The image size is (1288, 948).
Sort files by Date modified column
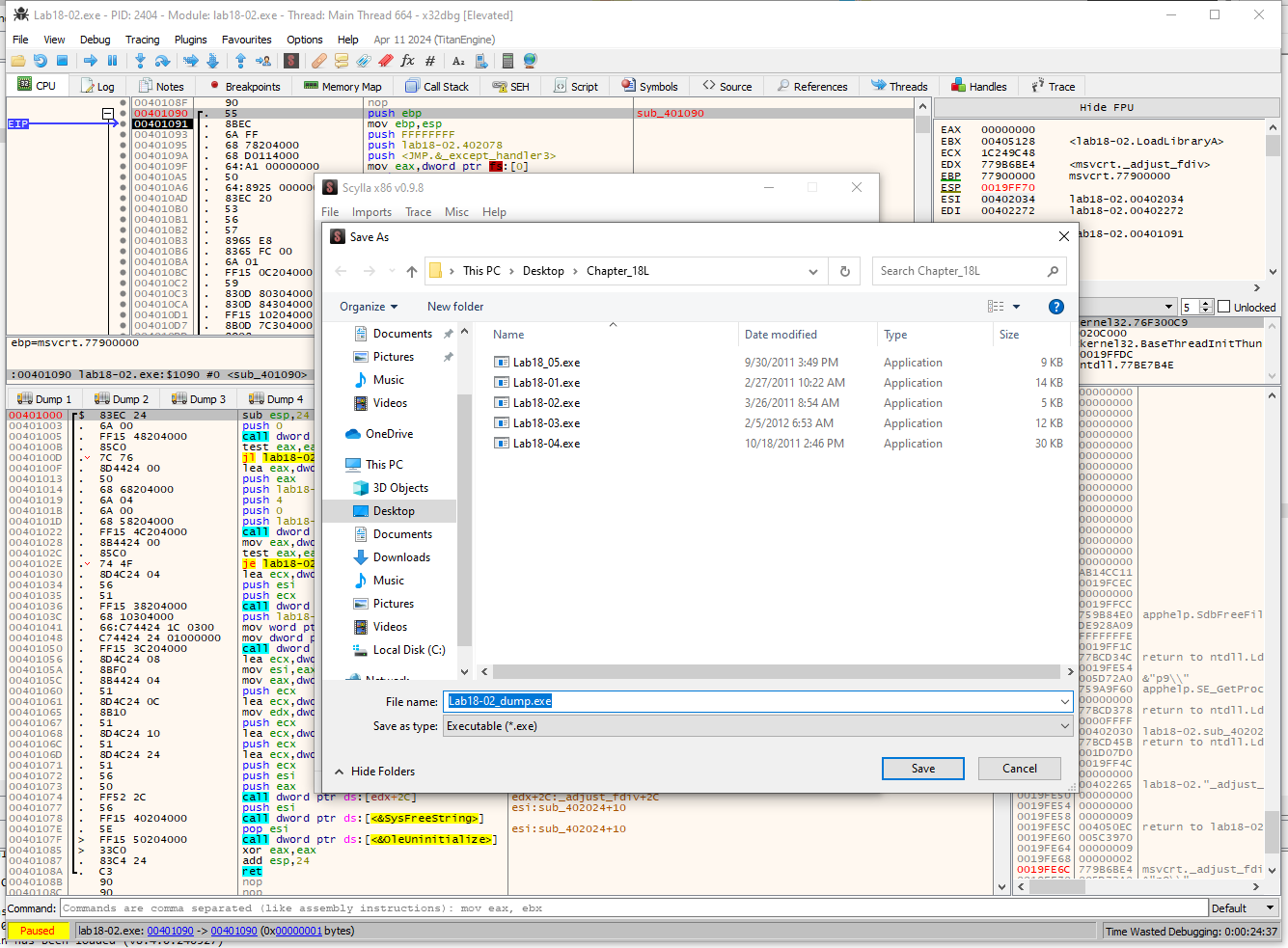781,335
